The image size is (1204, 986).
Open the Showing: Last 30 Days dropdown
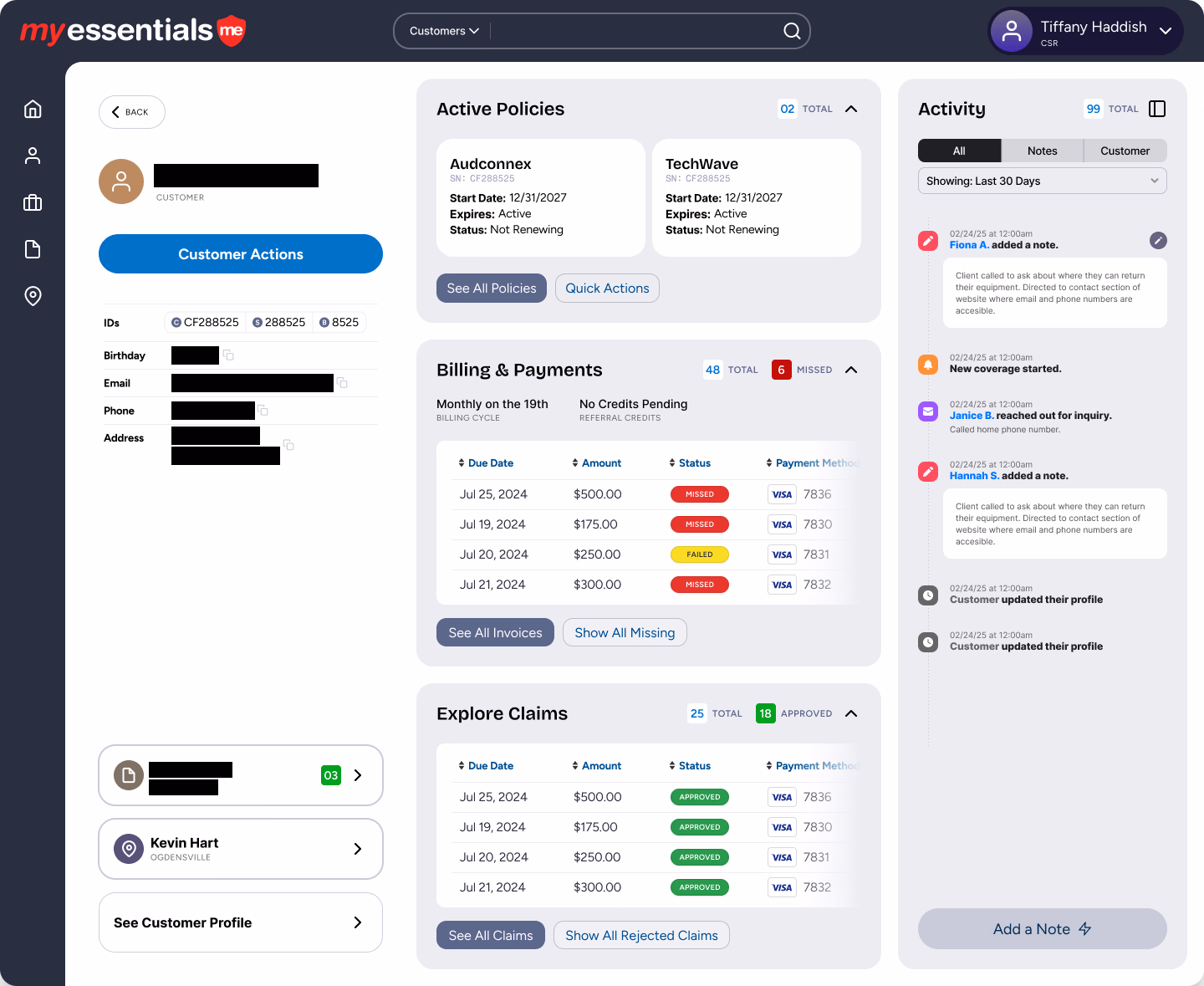[1042, 181]
